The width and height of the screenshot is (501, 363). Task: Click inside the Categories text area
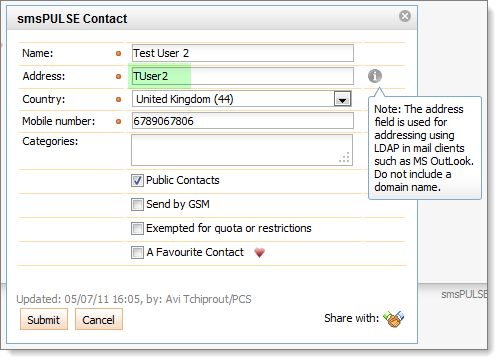click(242, 150)
